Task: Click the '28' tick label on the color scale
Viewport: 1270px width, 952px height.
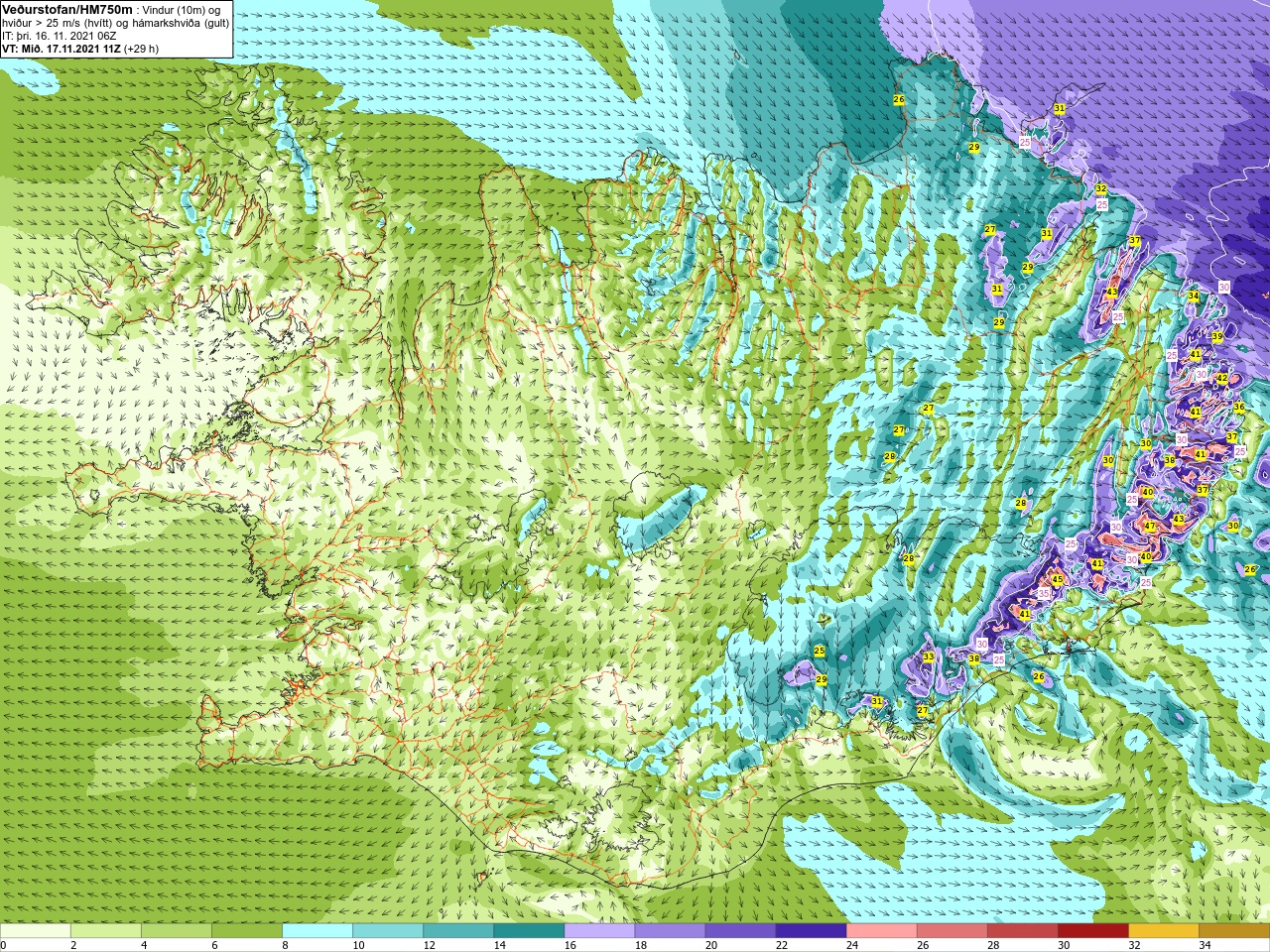Action: (x=992, y=945)
